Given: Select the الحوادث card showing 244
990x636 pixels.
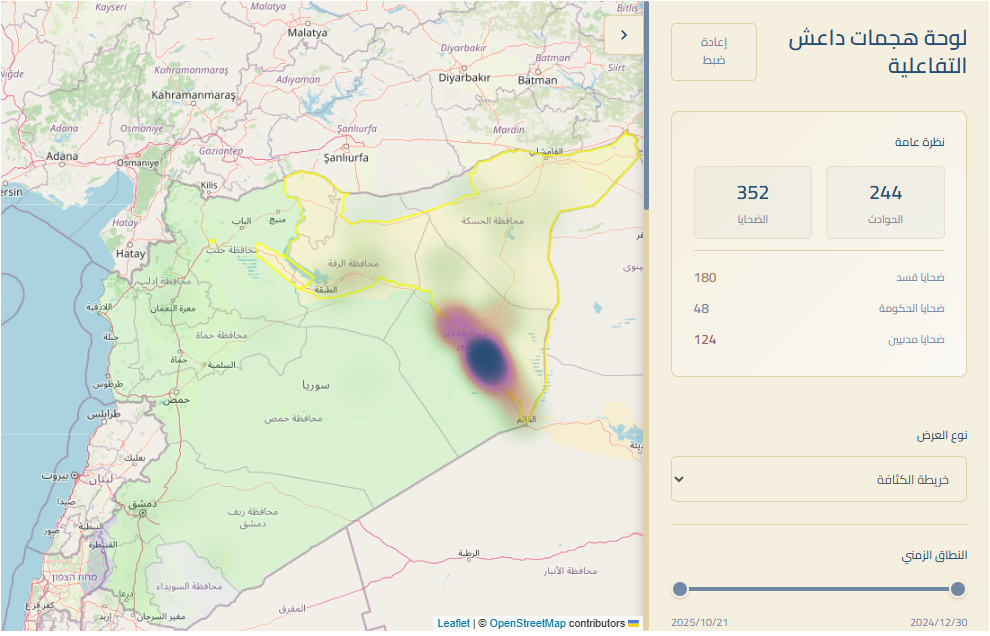Looking at the screenshot, I should pos(885,202).
